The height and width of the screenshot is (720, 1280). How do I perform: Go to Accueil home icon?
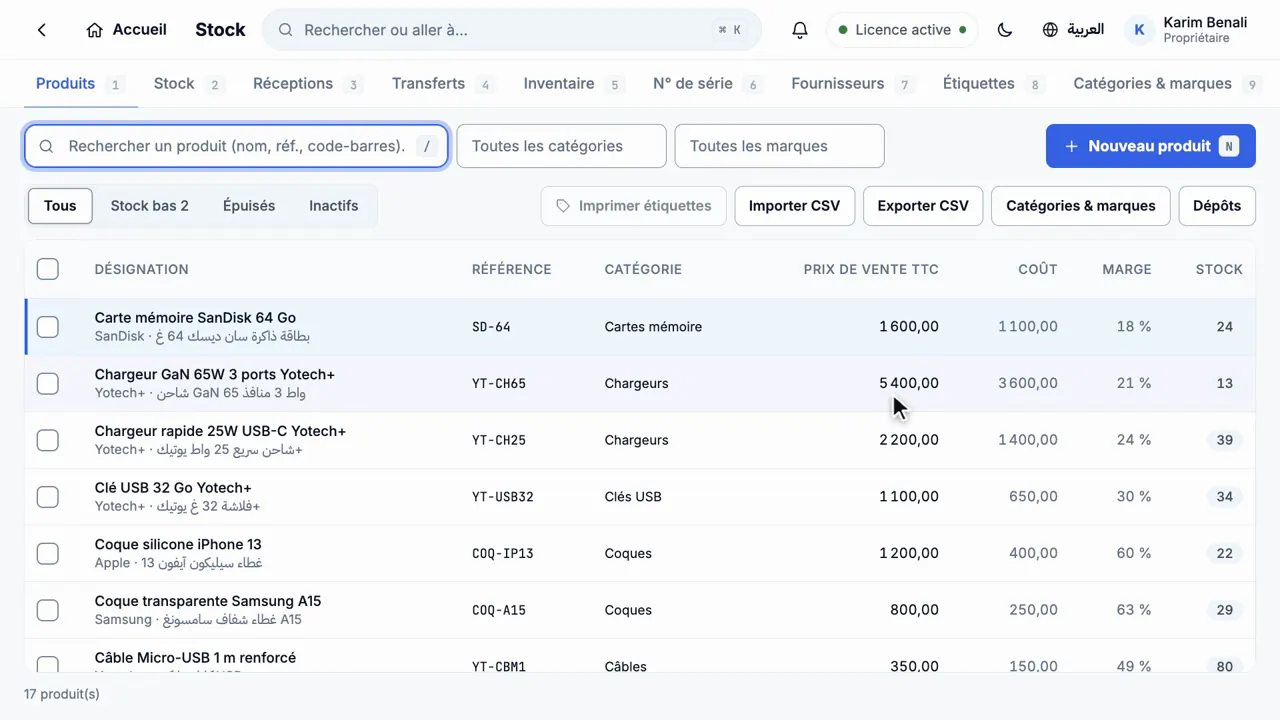(95, 30)
